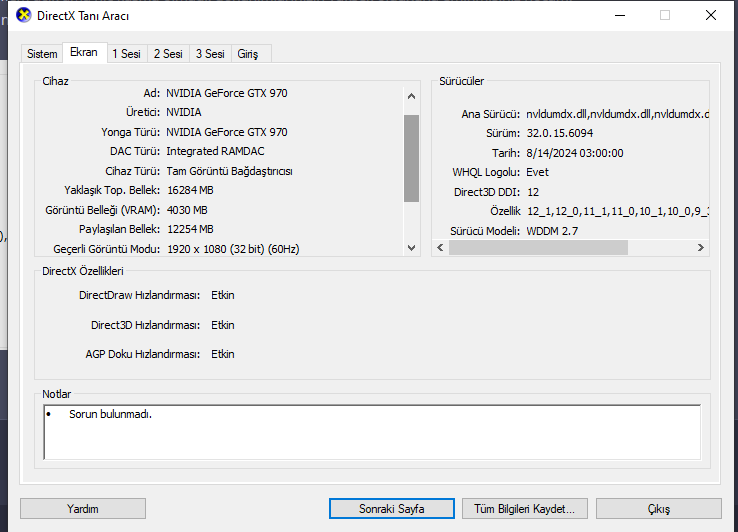Click inside the Notlar text box
Viewport: 738px width, 532px height.
(372, 432)
